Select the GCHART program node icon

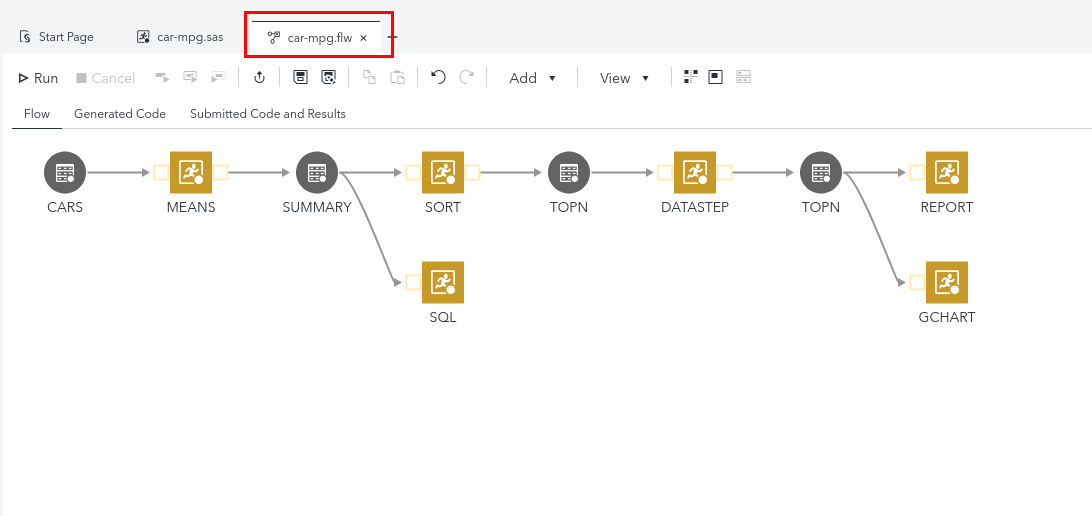click(x=947, y=283)
